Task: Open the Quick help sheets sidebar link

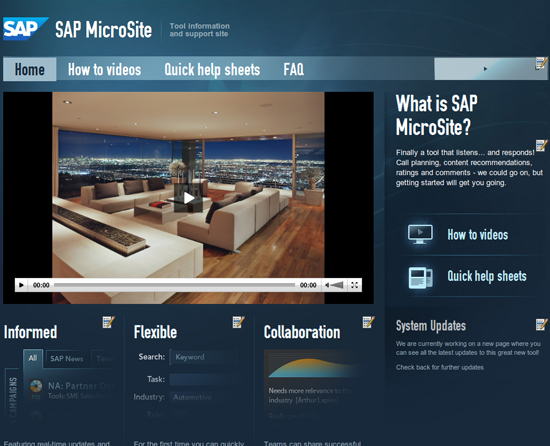Action: (487, 276)
